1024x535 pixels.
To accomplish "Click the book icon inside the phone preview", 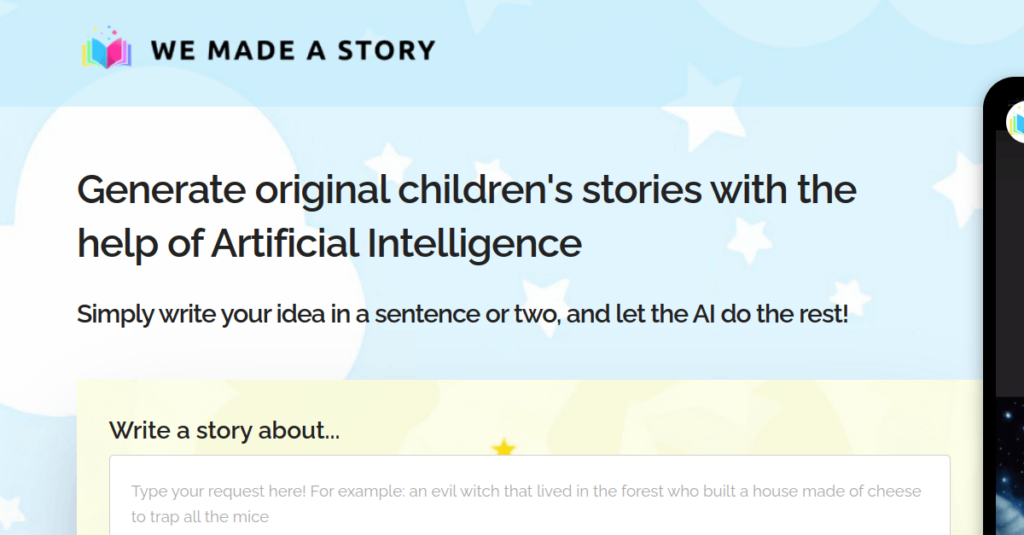I will point(1015,122).
